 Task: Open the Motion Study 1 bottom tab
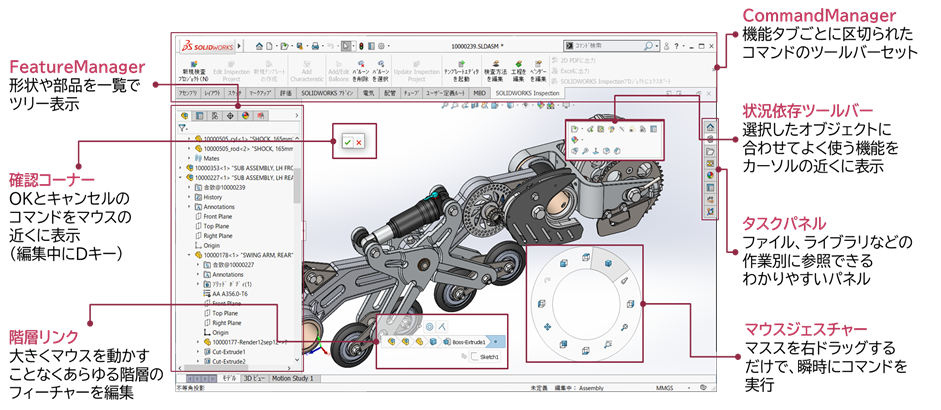pyautogui.click(x=295, y=380)
